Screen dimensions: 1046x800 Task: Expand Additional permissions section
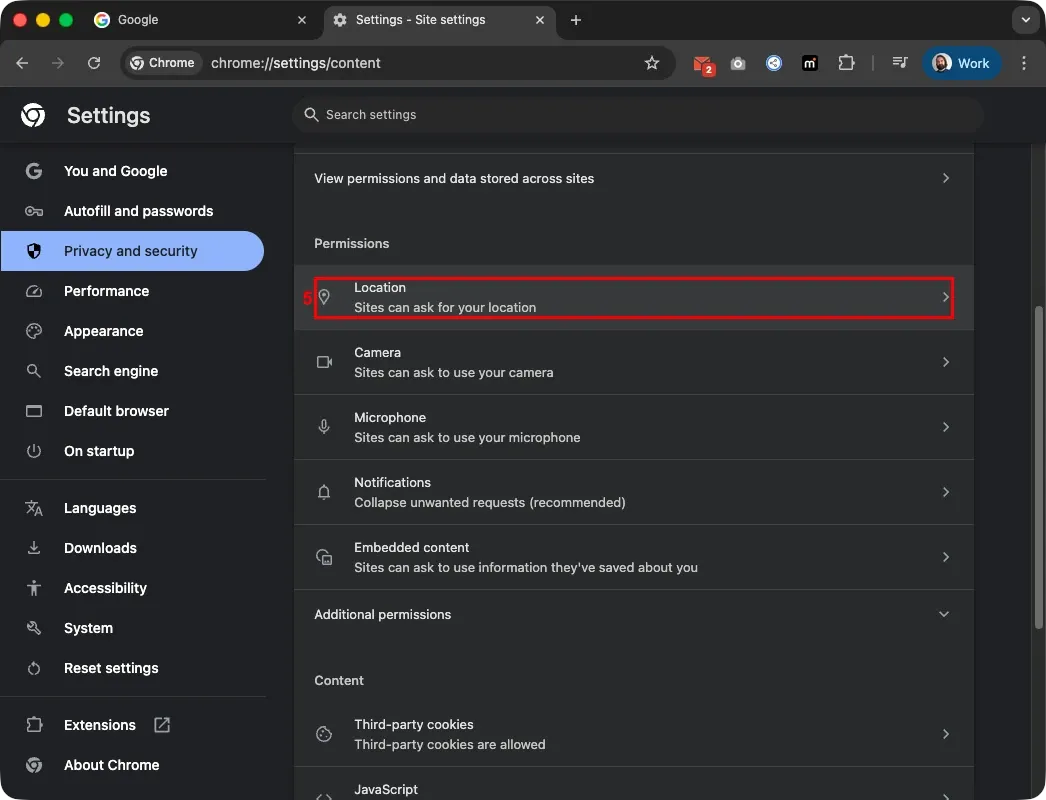pyautogui.click(x=634, y=615)
